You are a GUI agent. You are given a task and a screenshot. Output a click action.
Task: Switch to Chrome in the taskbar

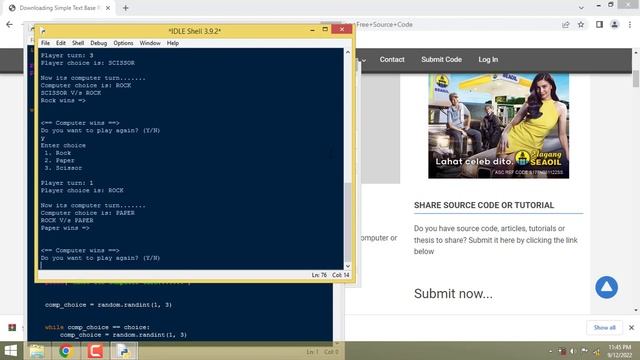coord(66,351)
